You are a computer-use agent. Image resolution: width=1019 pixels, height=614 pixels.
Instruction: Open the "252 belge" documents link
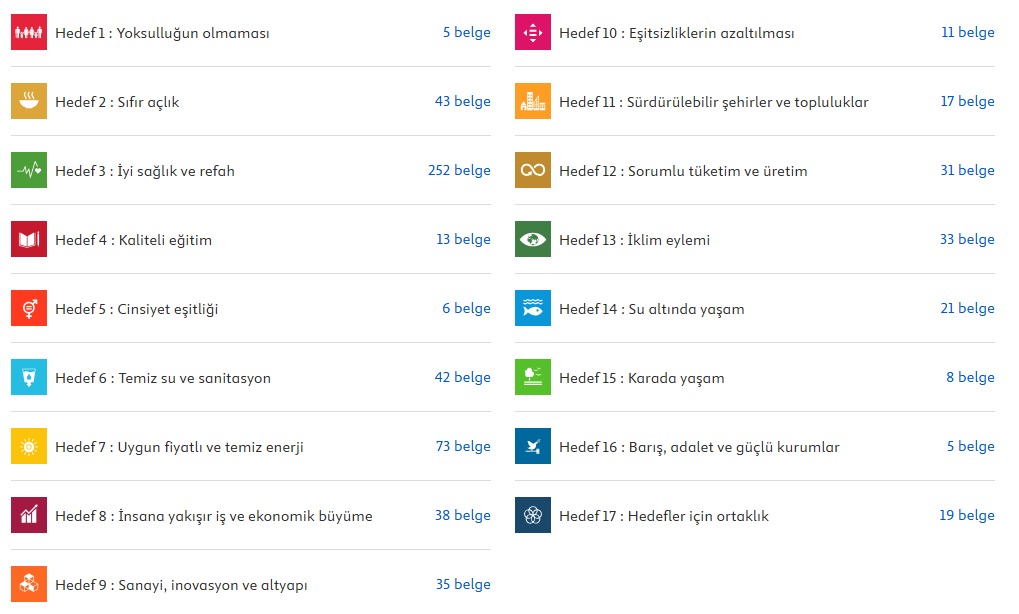[459, 170]
